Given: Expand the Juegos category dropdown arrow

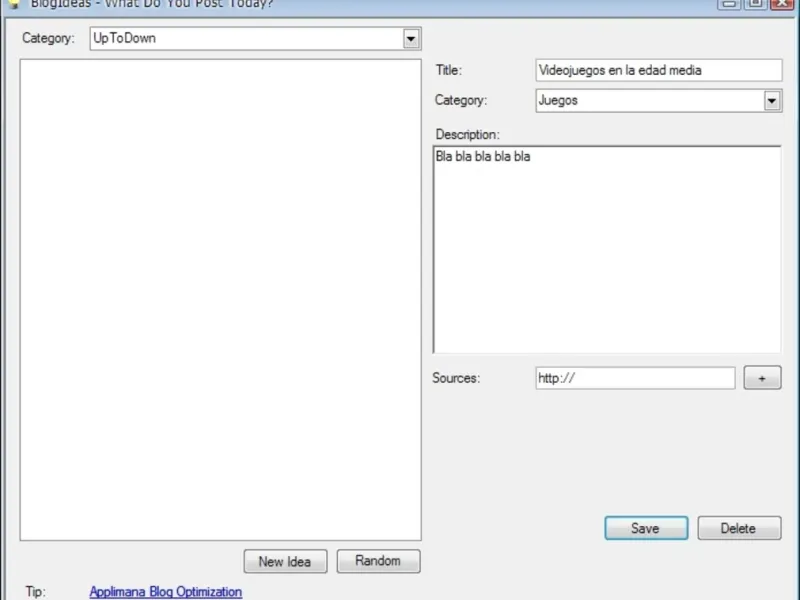Looking at the screenshot, I should pos(772,101).
